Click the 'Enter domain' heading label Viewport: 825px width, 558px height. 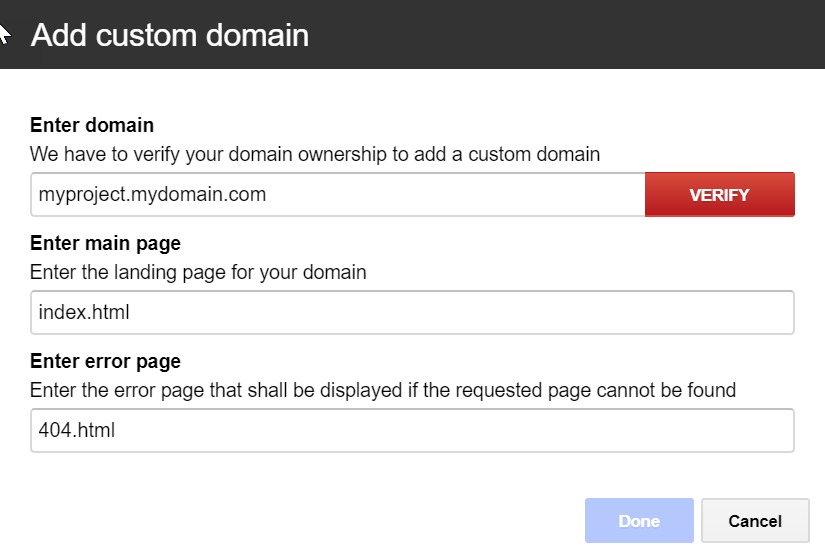(x=92, y=125)
